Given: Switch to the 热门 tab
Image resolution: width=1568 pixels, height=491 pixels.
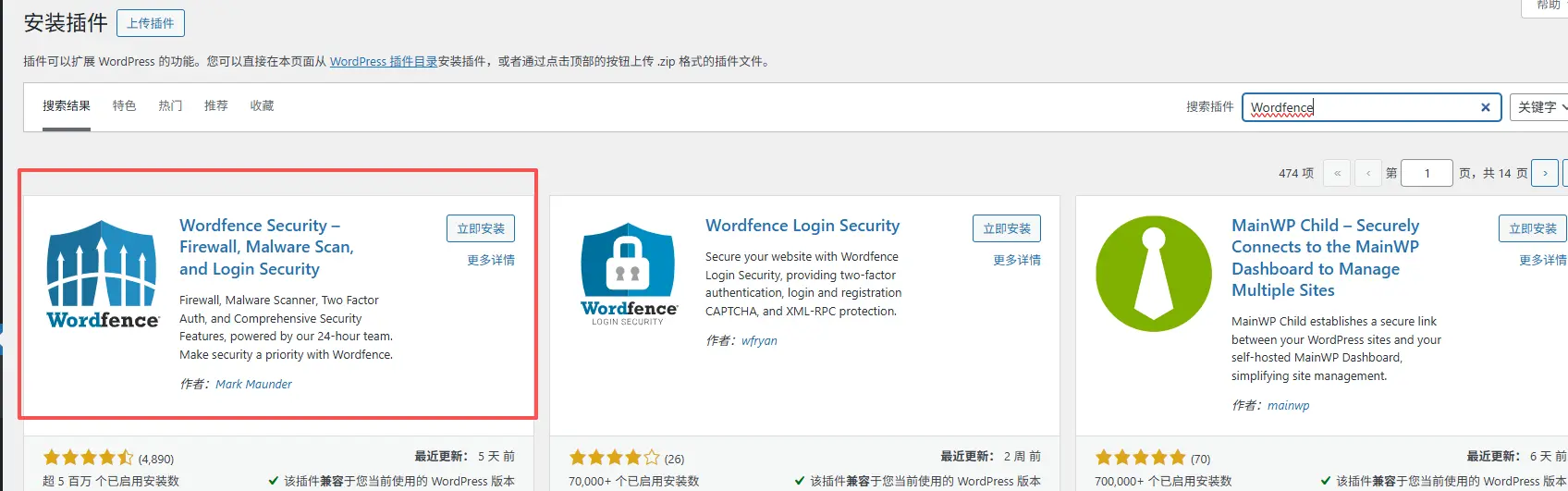Looking at the screenshot, I should (170, 106).
